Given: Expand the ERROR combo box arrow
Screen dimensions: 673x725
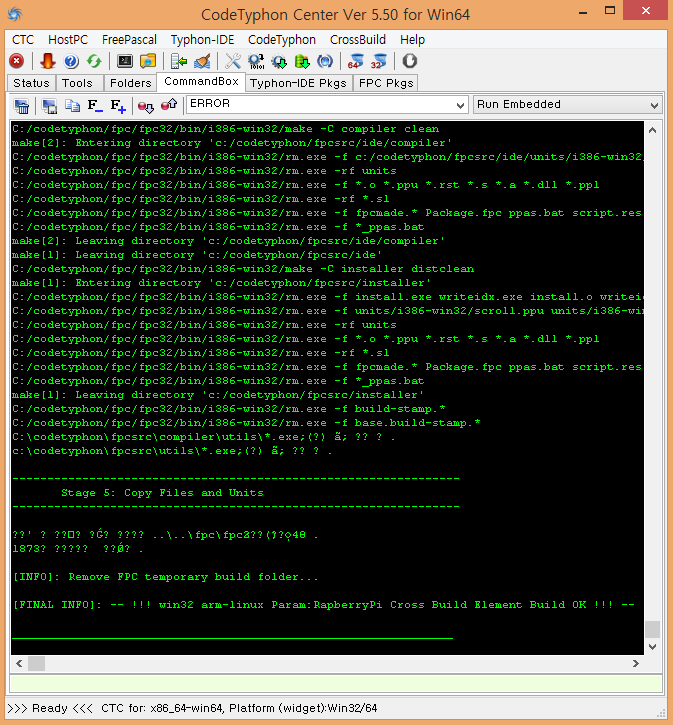Looking at the screenshot, I should 460,105.
